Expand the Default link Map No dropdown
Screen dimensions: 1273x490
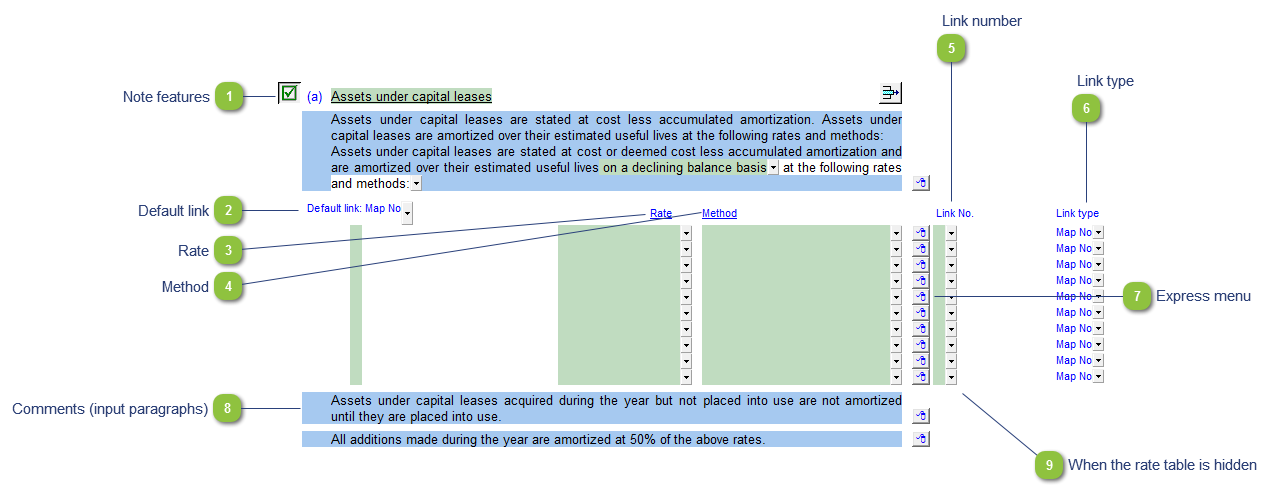click(x=407, y=213)
